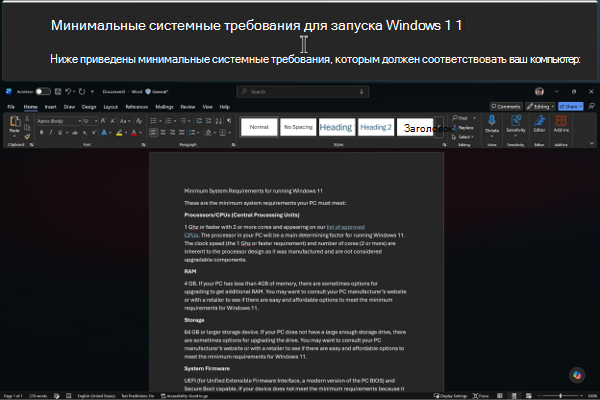Click the Sort A-Z icon
The width and height of the screenshot is (600, 400).
tap(219, 121)
